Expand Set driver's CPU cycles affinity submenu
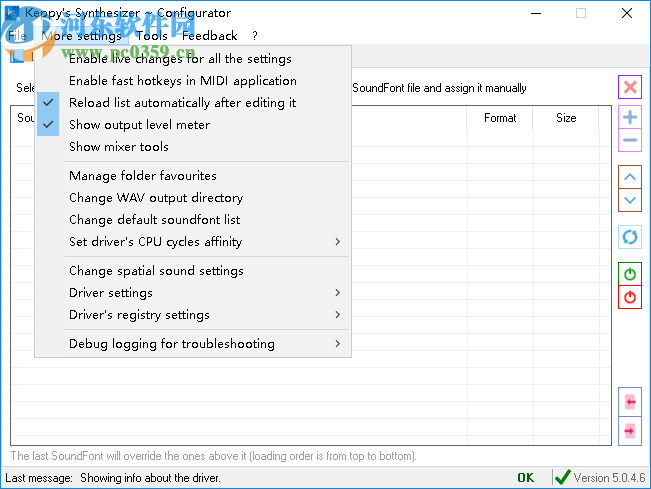 [193, 242]
